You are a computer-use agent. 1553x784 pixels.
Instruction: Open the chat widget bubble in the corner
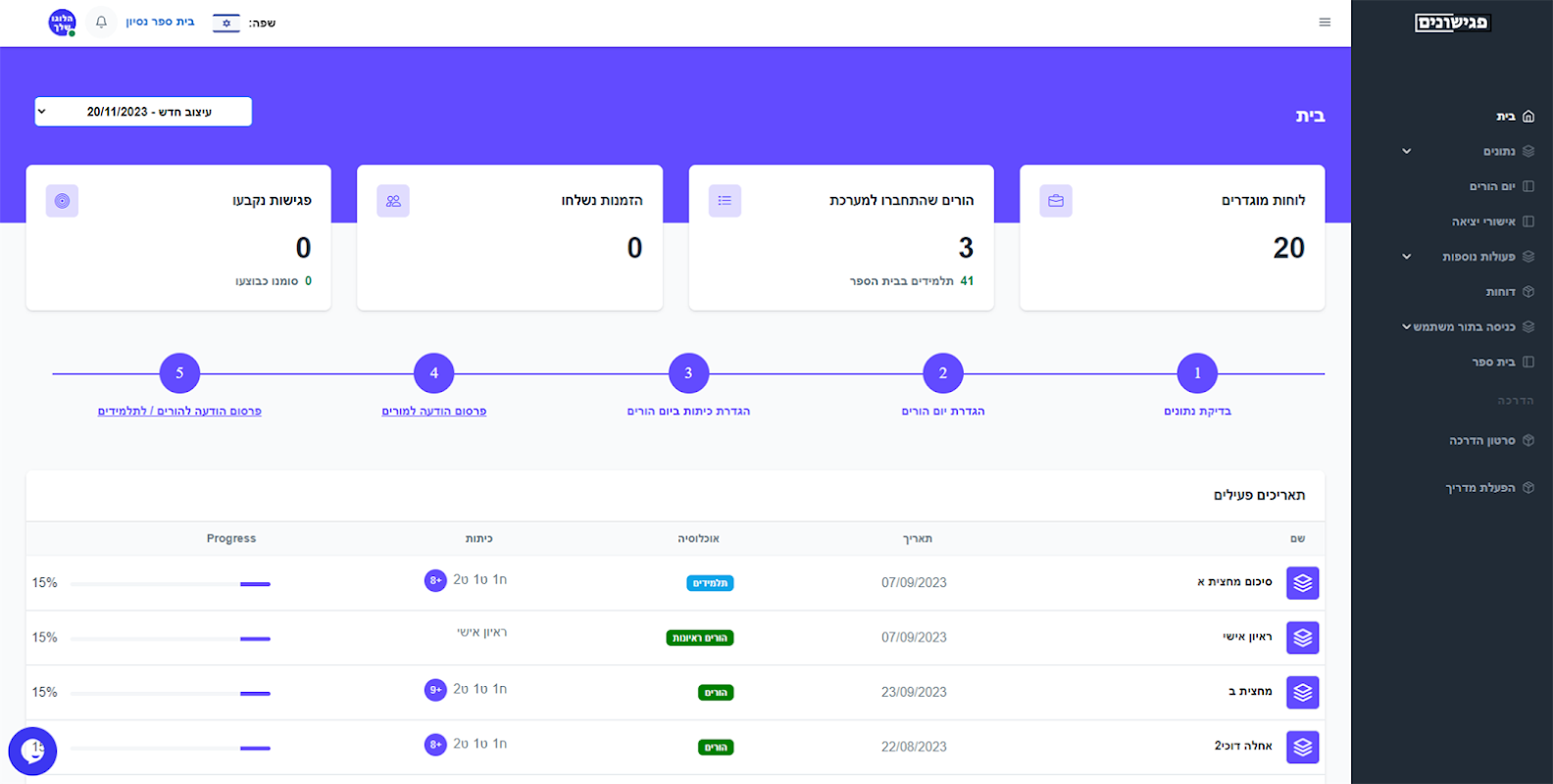pos(32,752)
